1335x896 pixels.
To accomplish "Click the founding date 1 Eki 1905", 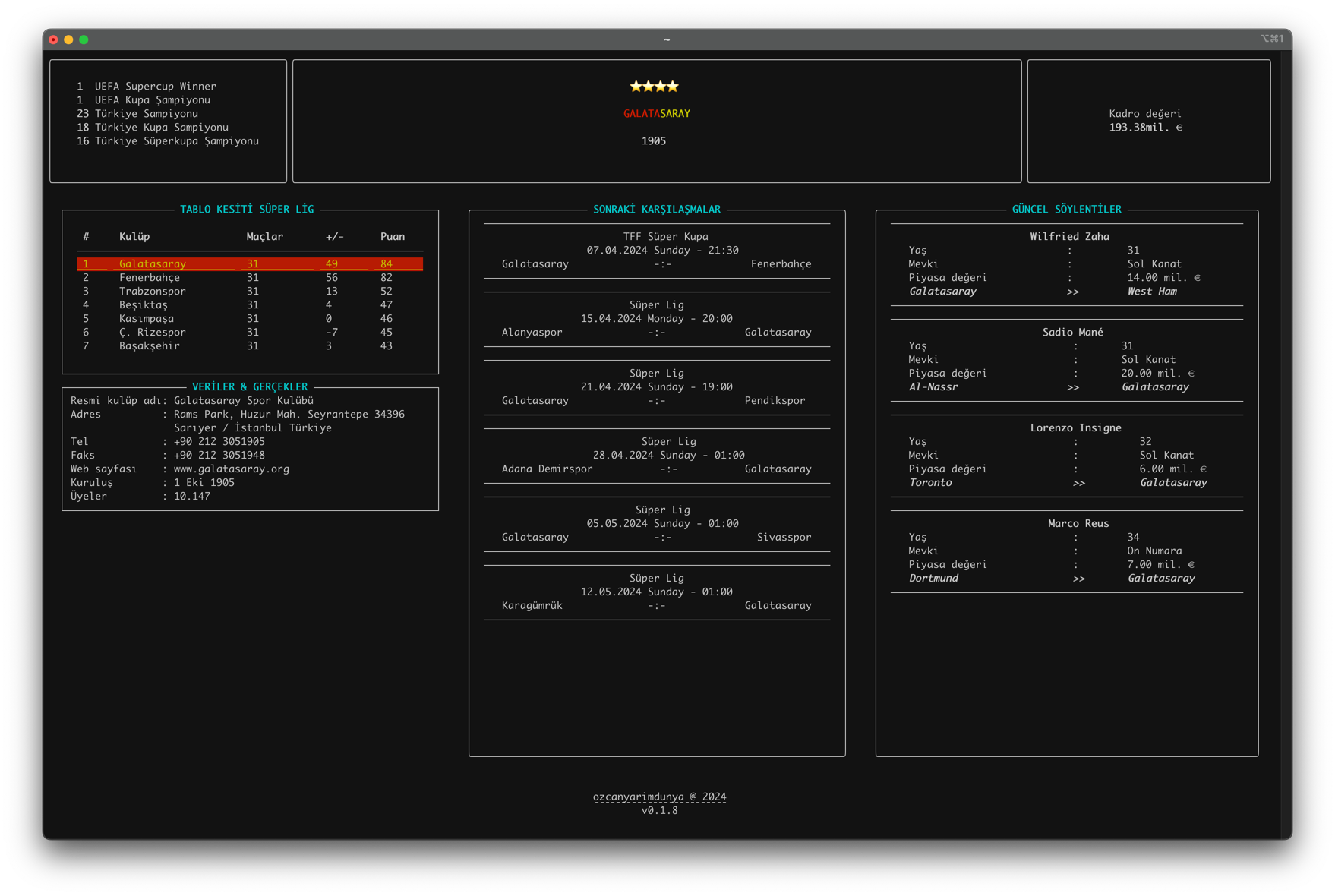I will 204,482.
